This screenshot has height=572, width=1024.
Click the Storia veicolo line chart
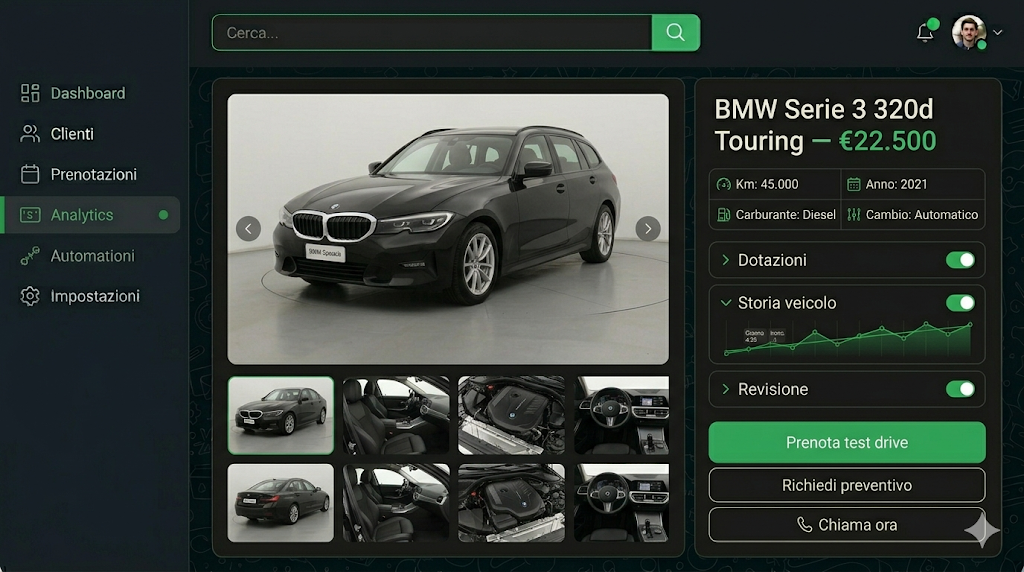(x=848, y=340)
